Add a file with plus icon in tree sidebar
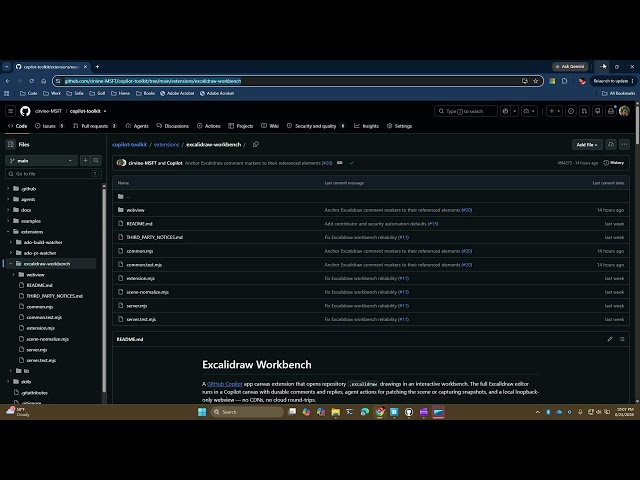The height and width of the screenshot is (480, 640). click(85, 160)
